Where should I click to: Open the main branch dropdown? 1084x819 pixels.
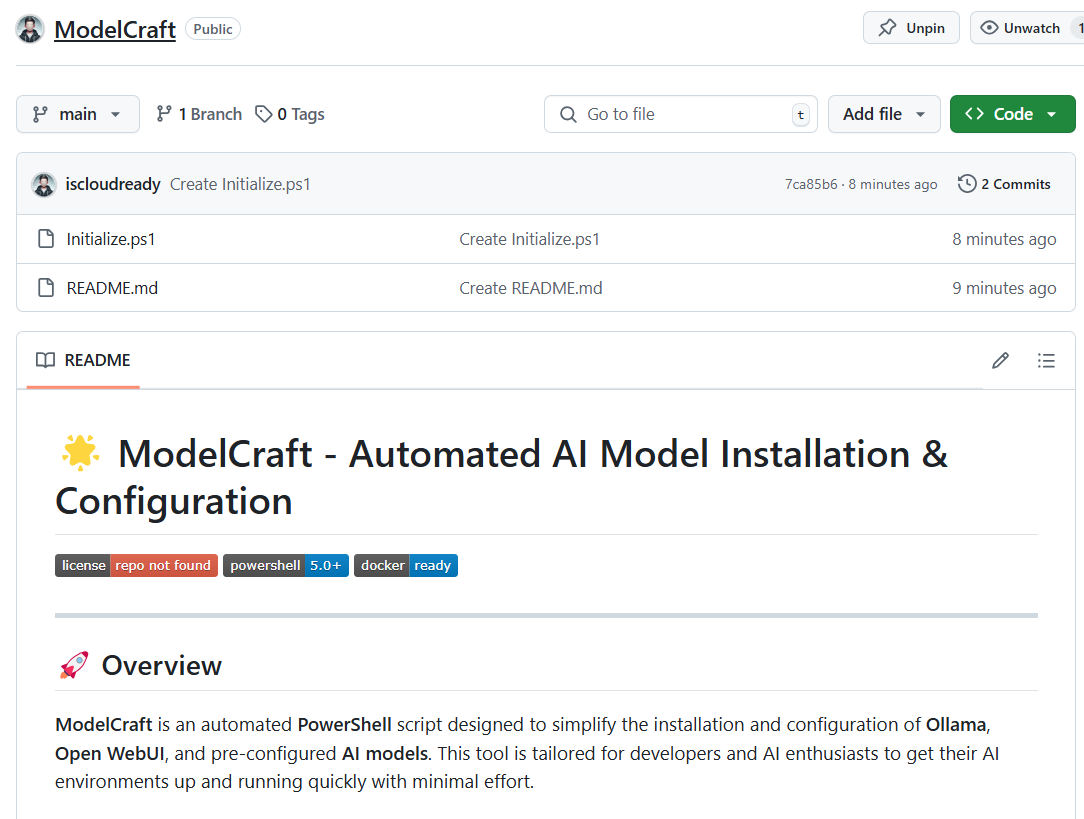pyautogui.click(x=77, y=114)
